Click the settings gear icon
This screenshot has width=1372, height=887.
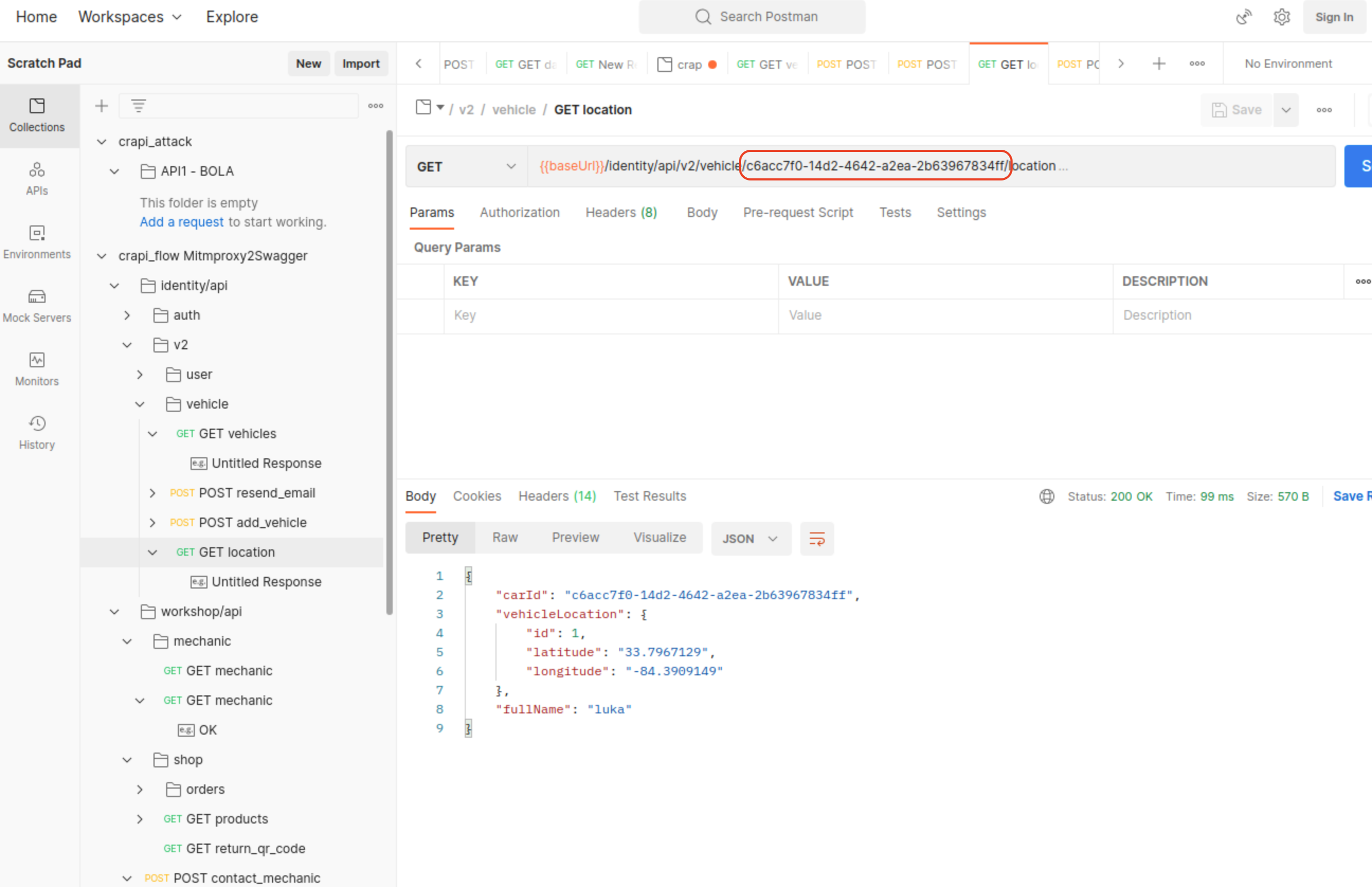click(1281, 17)
